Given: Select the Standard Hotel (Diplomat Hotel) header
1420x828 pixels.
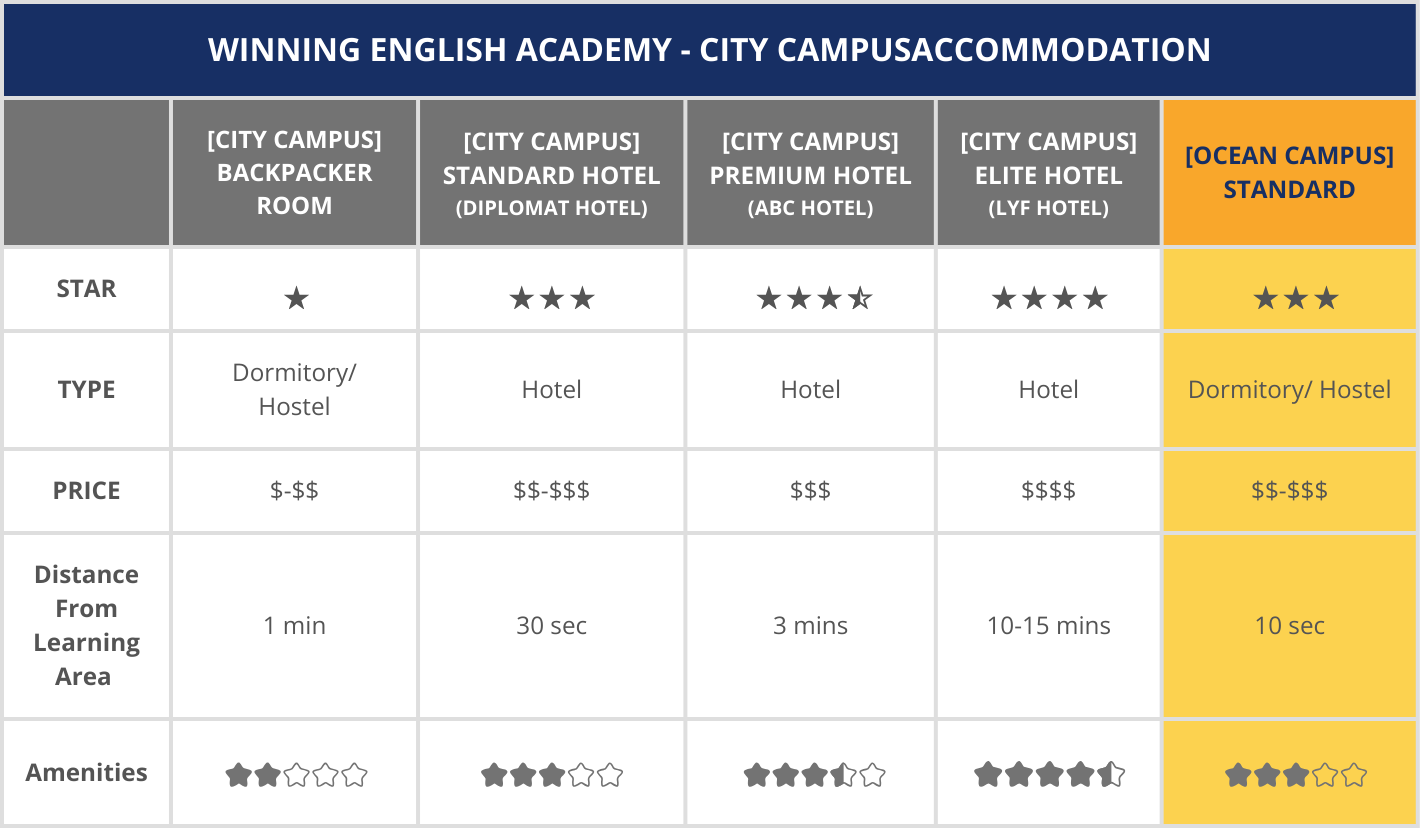Looking at the screenshot, I should 551,174.
